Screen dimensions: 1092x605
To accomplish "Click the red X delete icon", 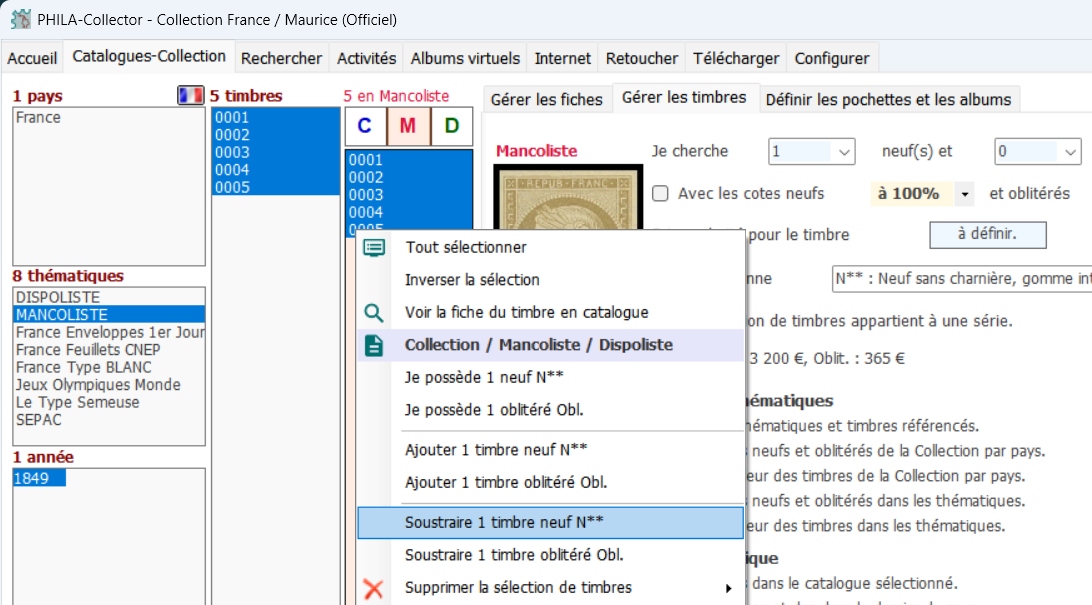I will point(374,589).
